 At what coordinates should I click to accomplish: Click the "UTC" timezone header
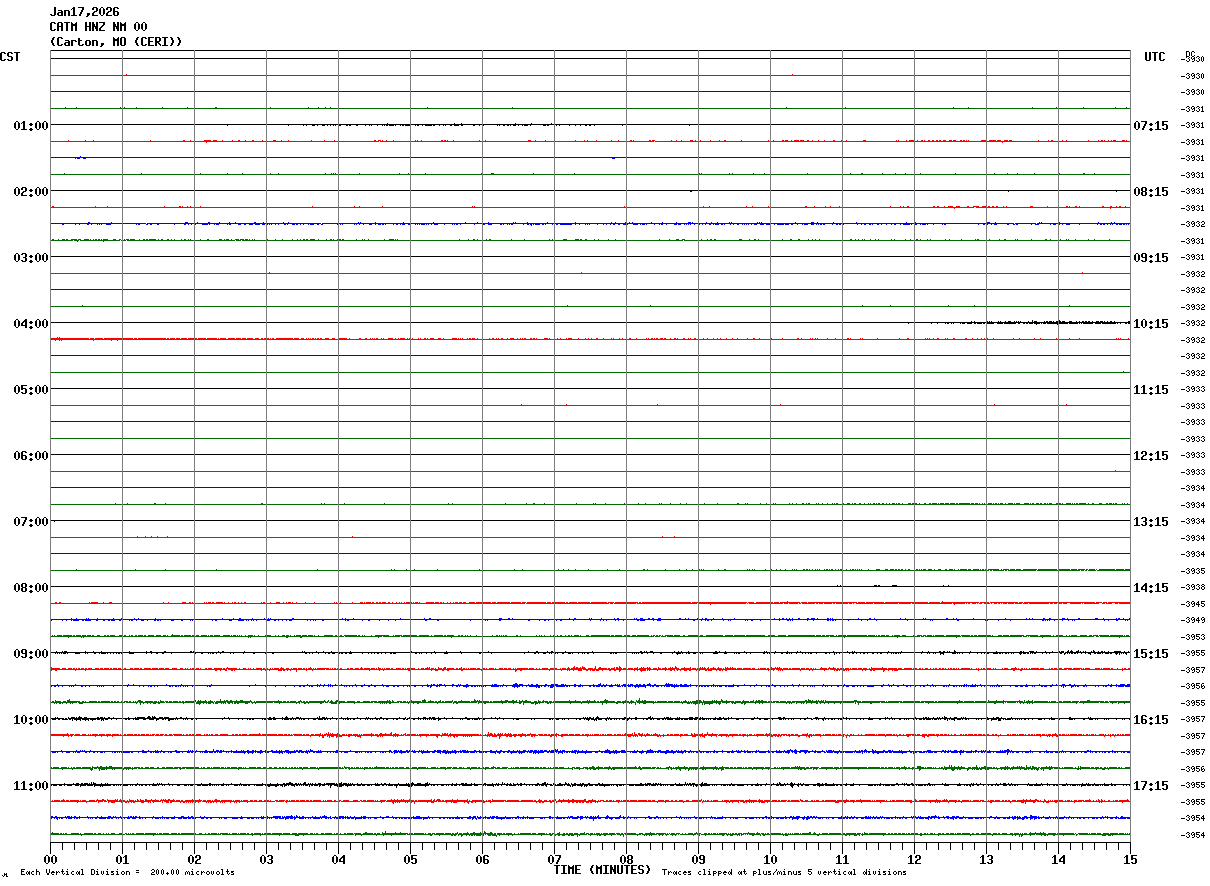click(1155, 57)
